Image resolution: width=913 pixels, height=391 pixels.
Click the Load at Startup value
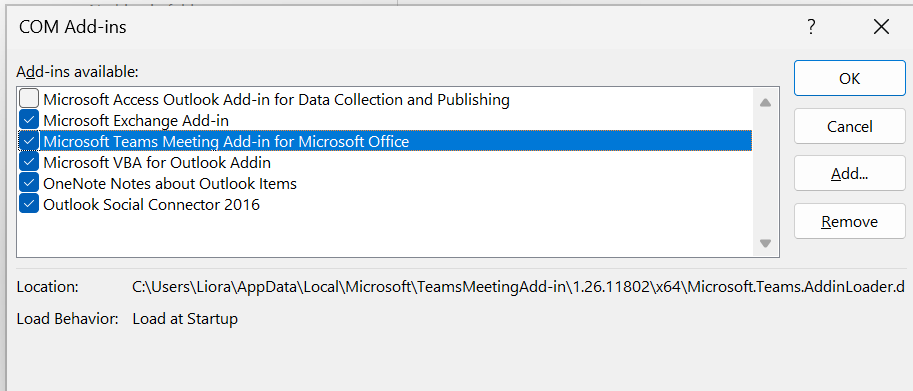(185, 319)
